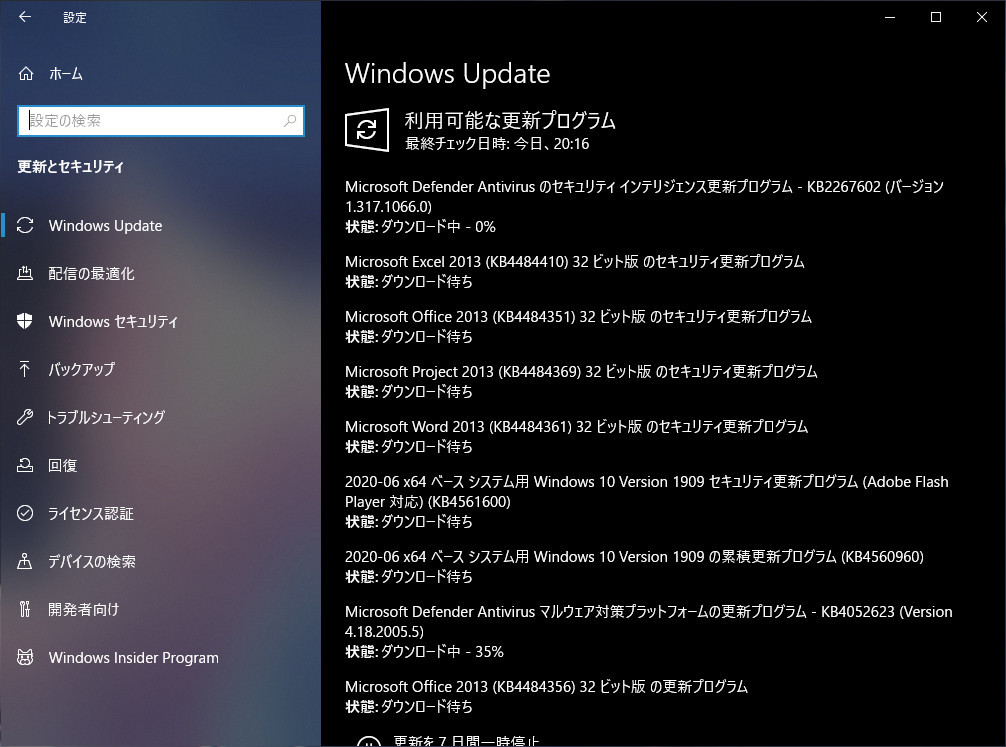Click the 回復 recovery icon

[x=25, y=465]
